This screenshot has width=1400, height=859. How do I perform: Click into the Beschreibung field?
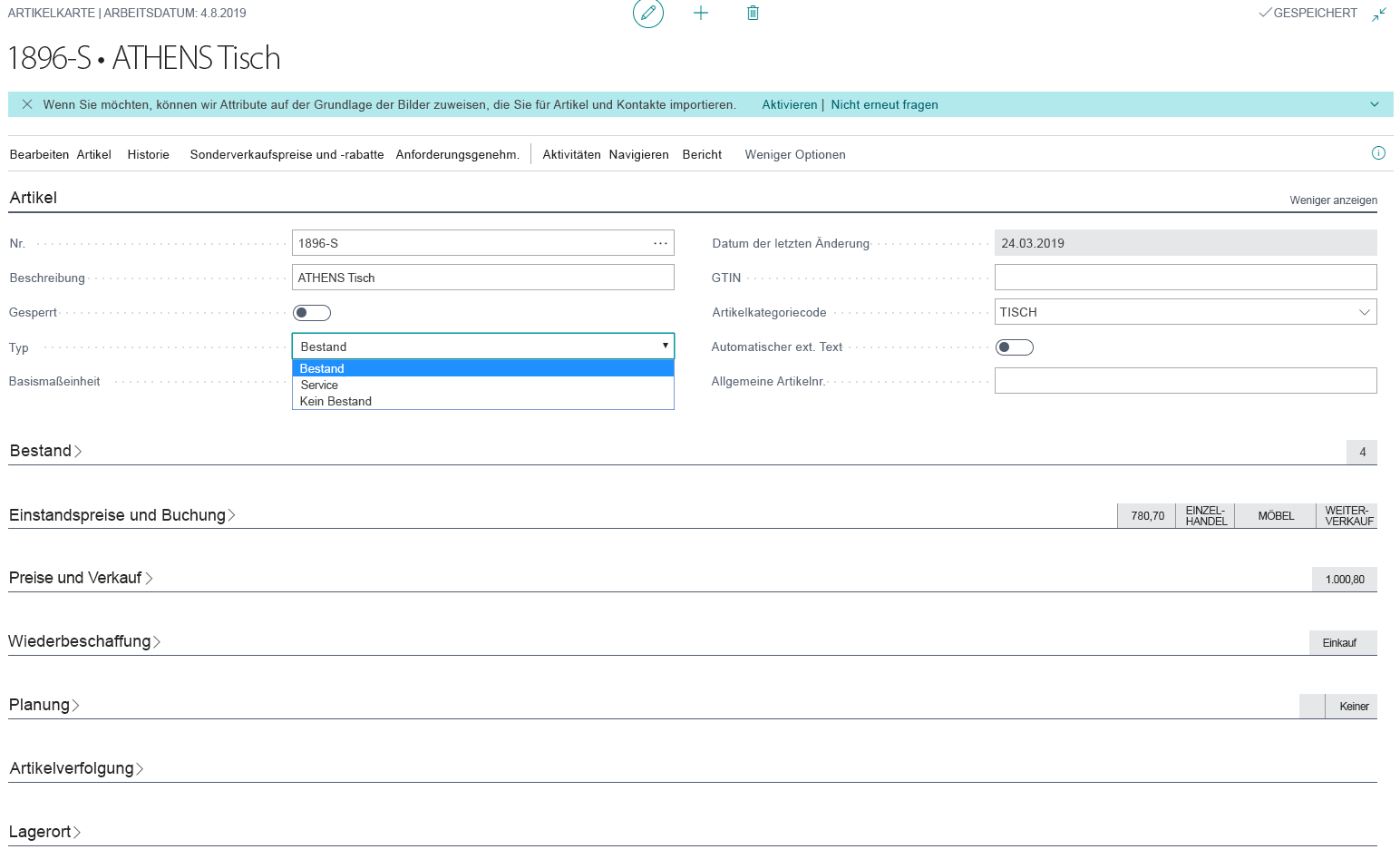(x=483, y=278)
